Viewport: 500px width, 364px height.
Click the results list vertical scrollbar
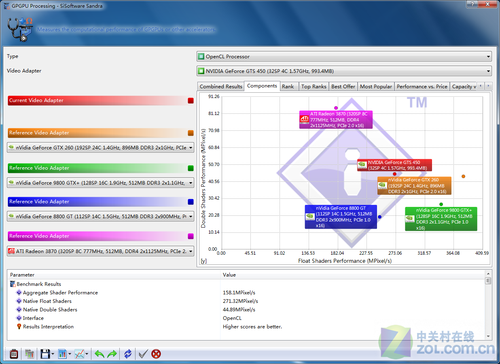(x=488, y=305)
